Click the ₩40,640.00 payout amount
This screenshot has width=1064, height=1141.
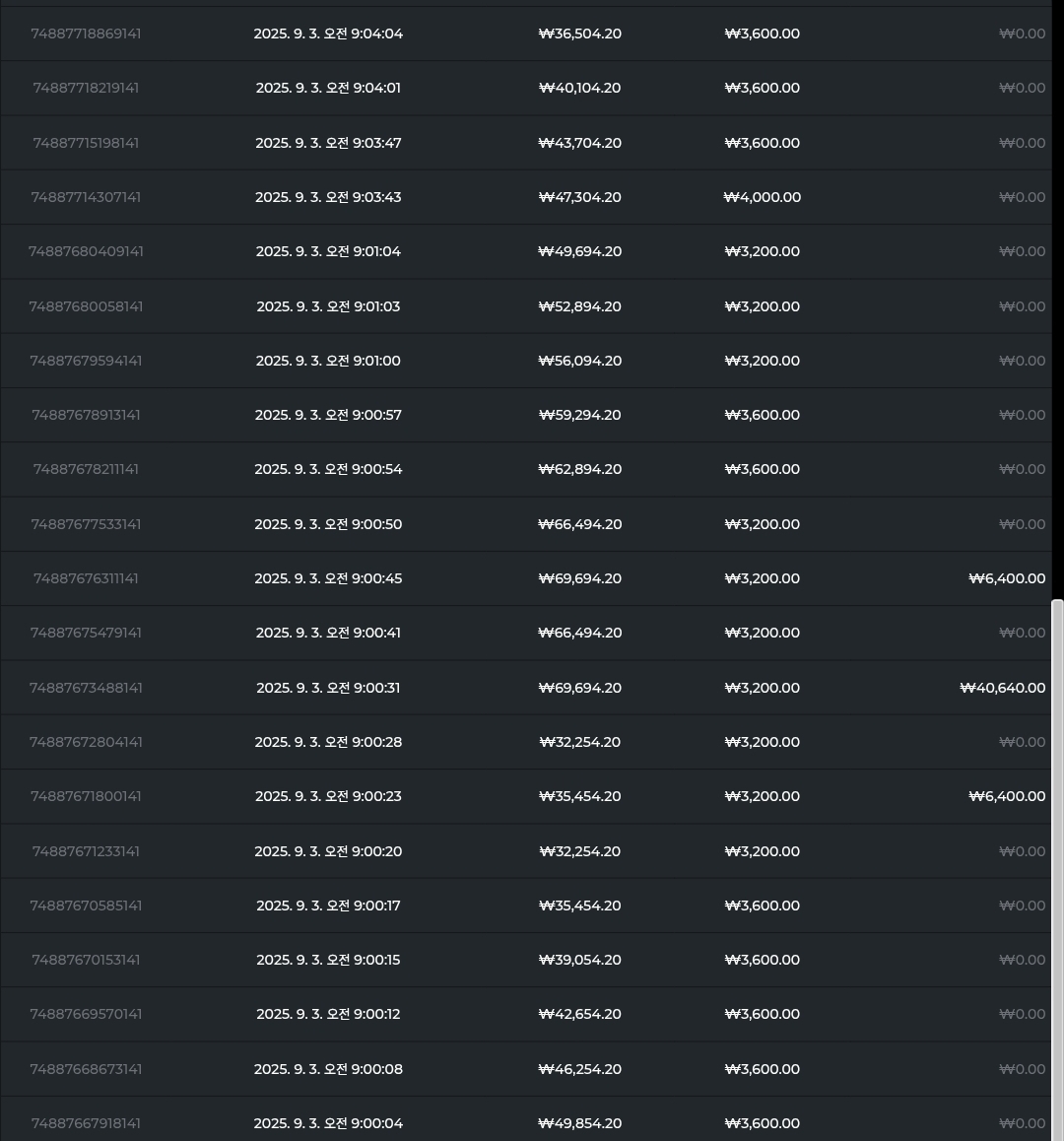point(1002,688)
